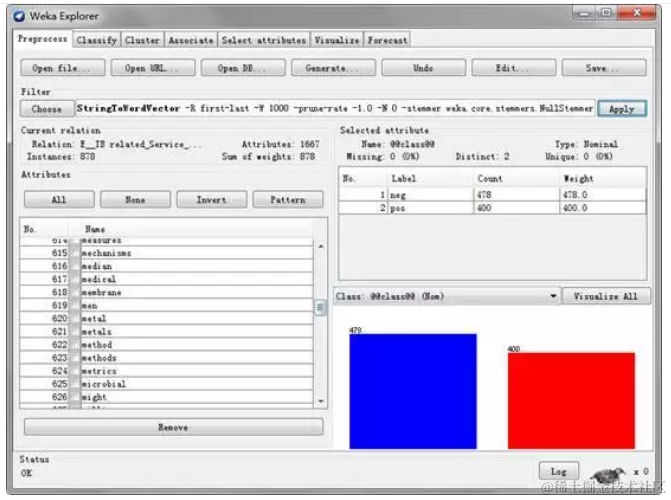
Task: Select the might attribute row
Action: pyautogui.click(x=166, y=397)
